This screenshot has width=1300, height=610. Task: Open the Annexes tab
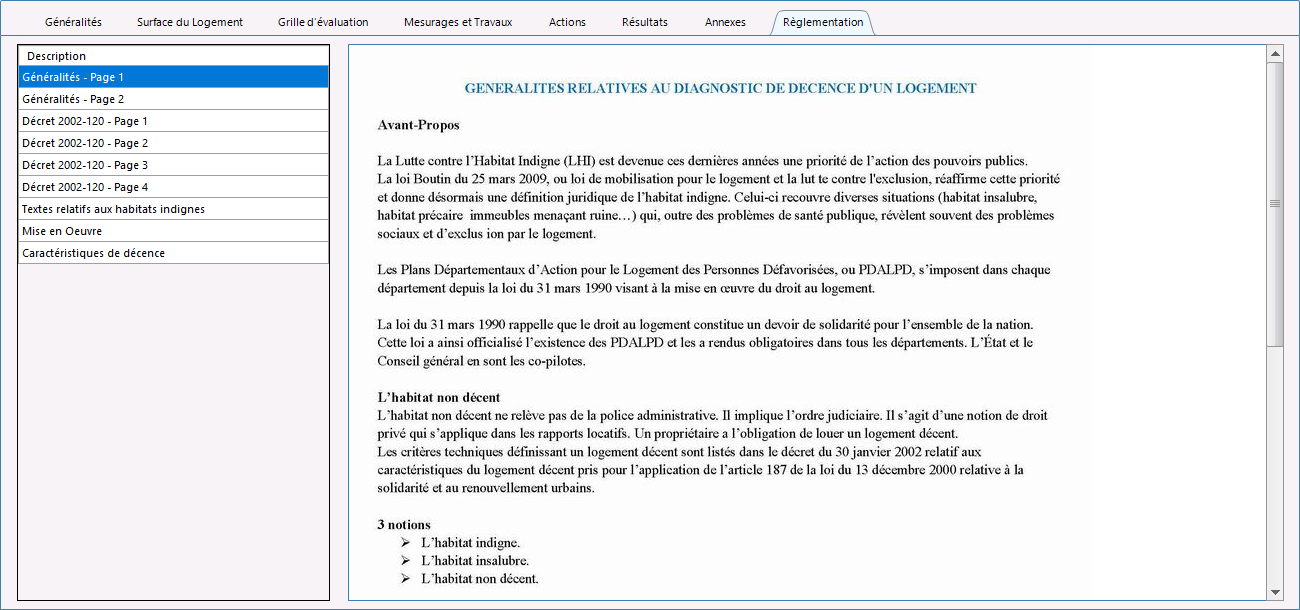pyautogui.click(x=725, y=22)
